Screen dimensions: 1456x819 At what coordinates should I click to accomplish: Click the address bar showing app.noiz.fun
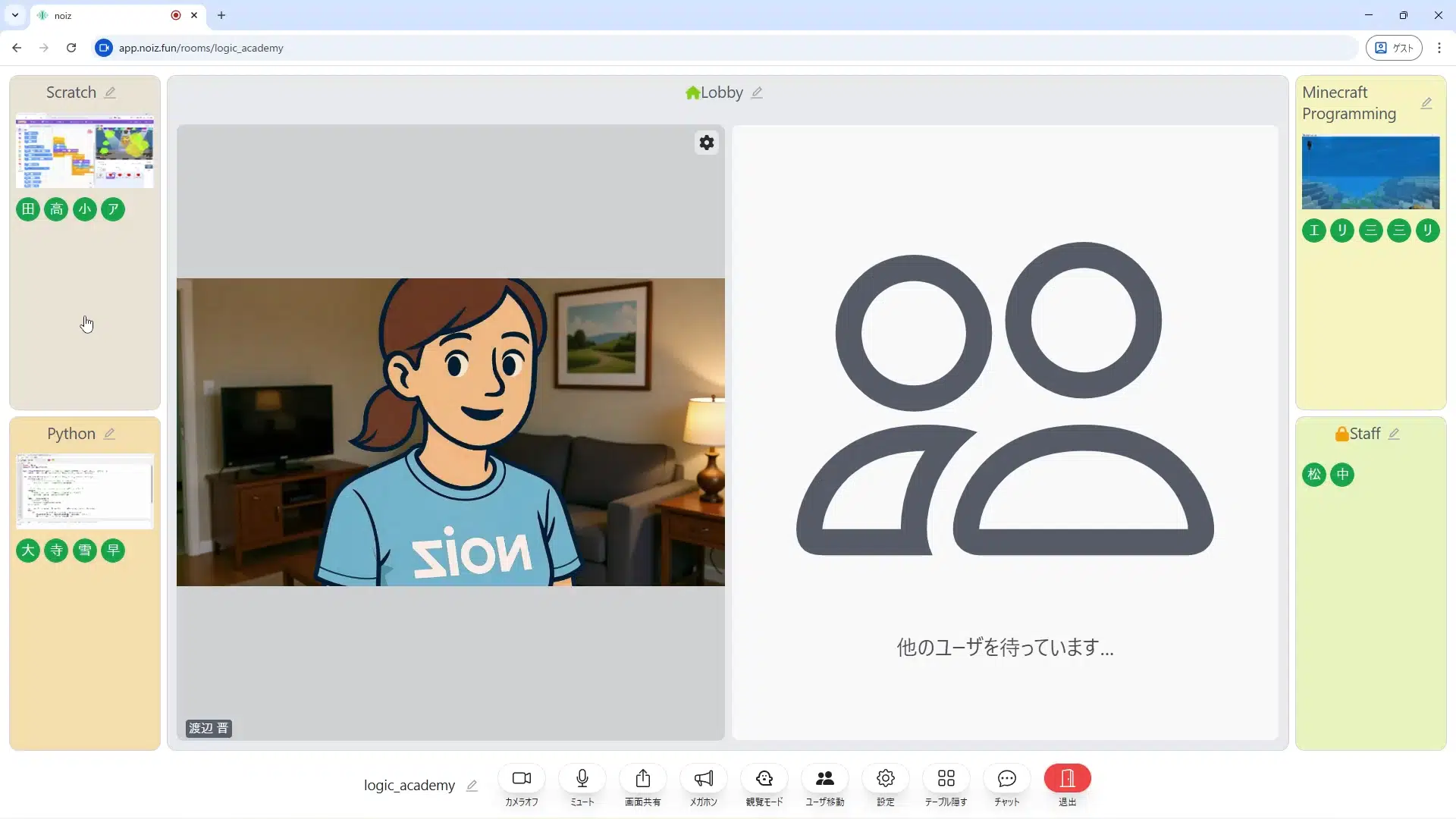pos(202,47)
